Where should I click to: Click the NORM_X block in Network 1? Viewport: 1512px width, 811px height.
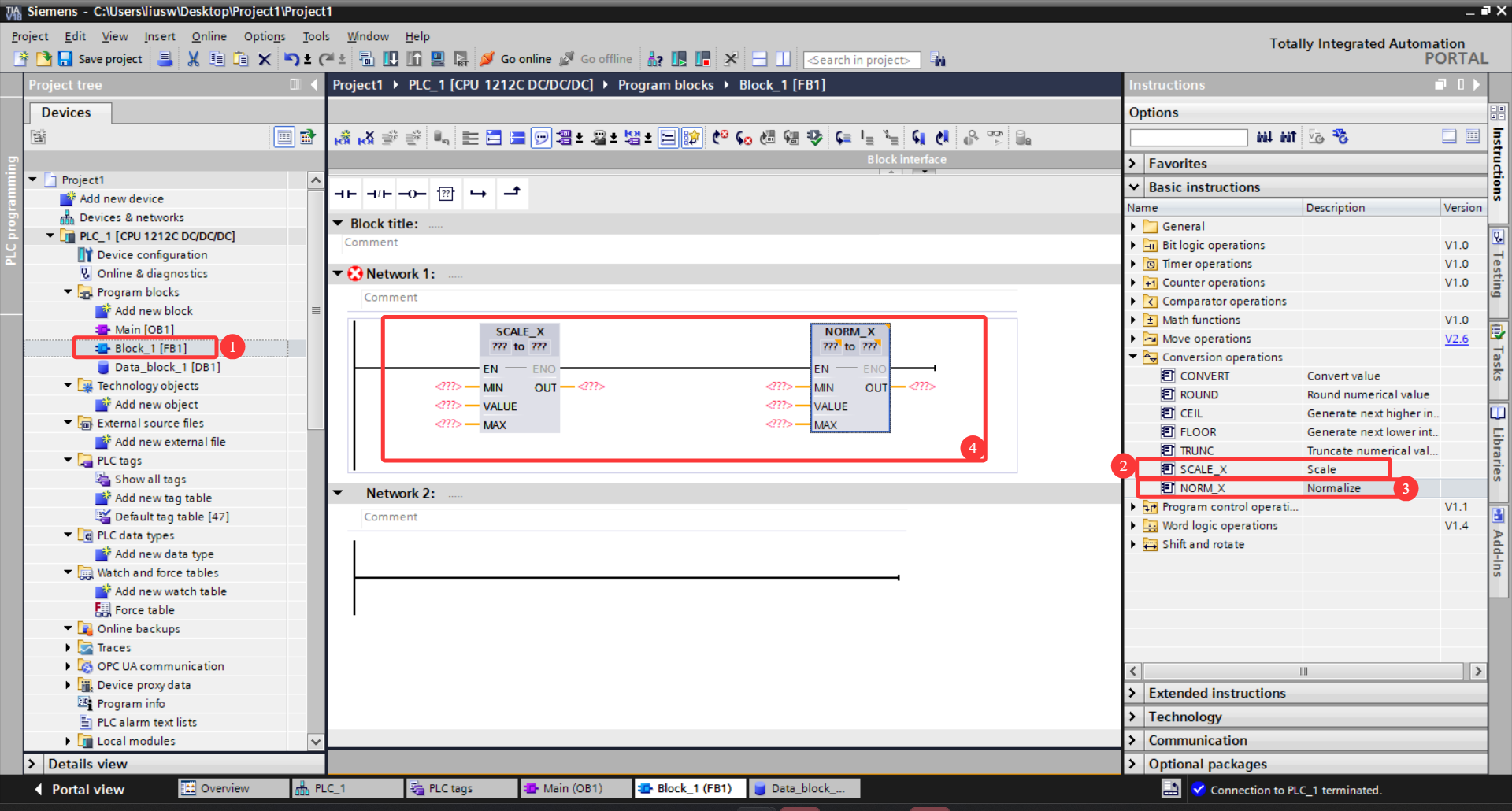pyautogui.click(x=850, y=378)
